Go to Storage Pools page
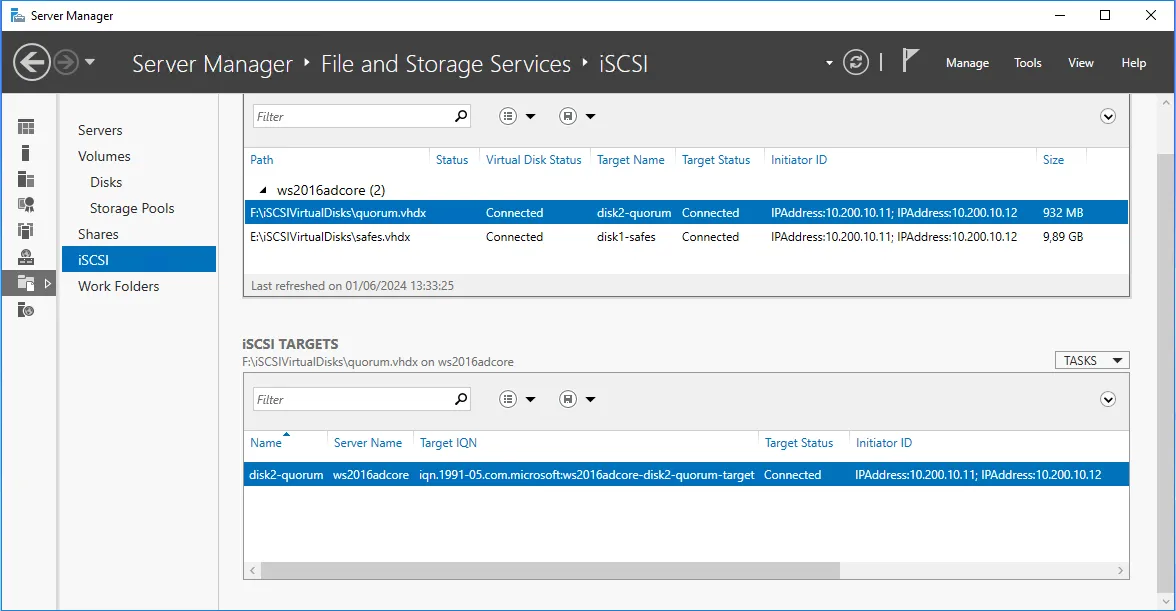This screenshot has height=611, width=1176. click(x=132, y=208)
